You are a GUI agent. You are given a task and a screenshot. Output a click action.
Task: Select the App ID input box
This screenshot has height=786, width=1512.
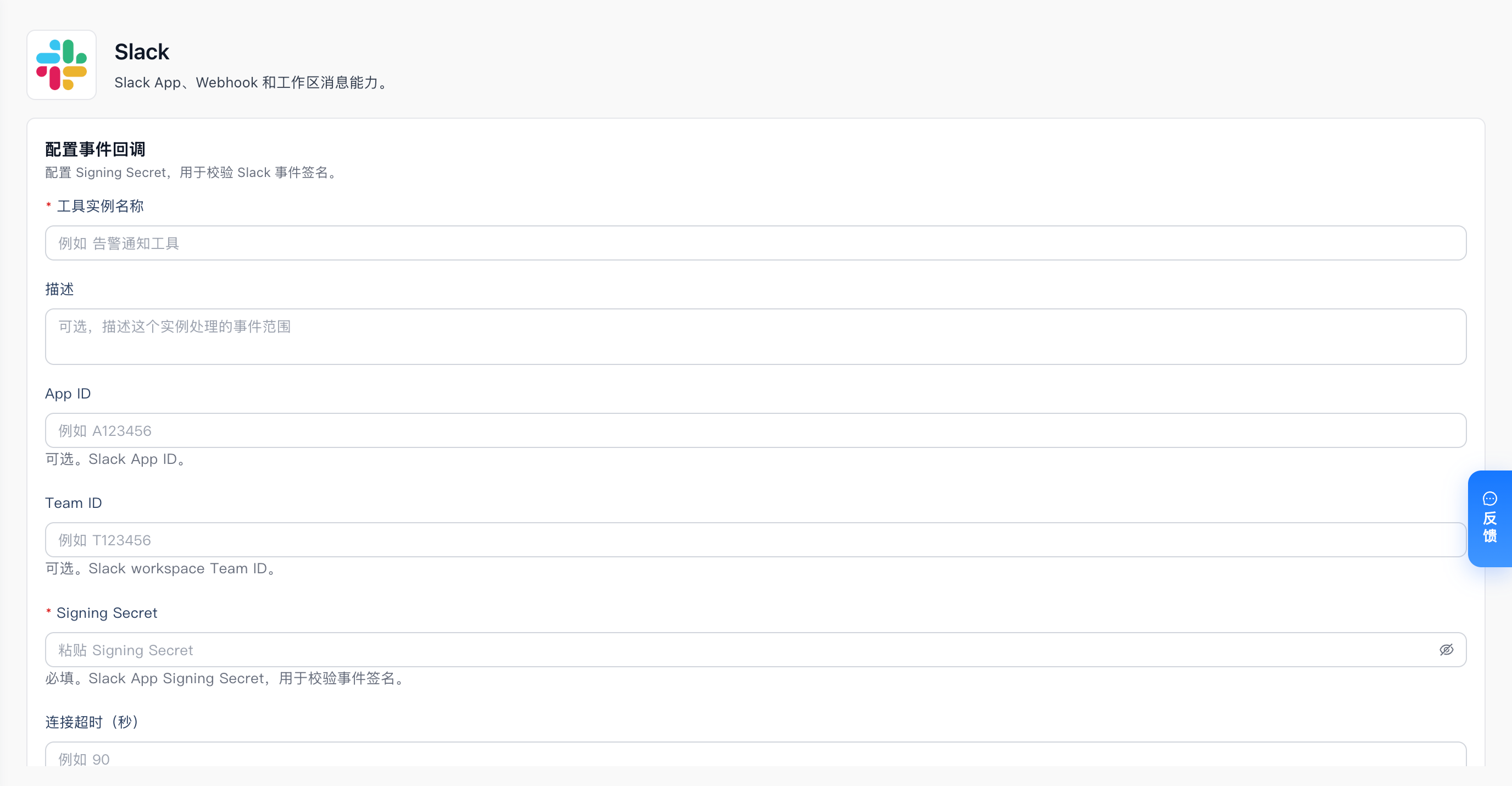(755, 430)
